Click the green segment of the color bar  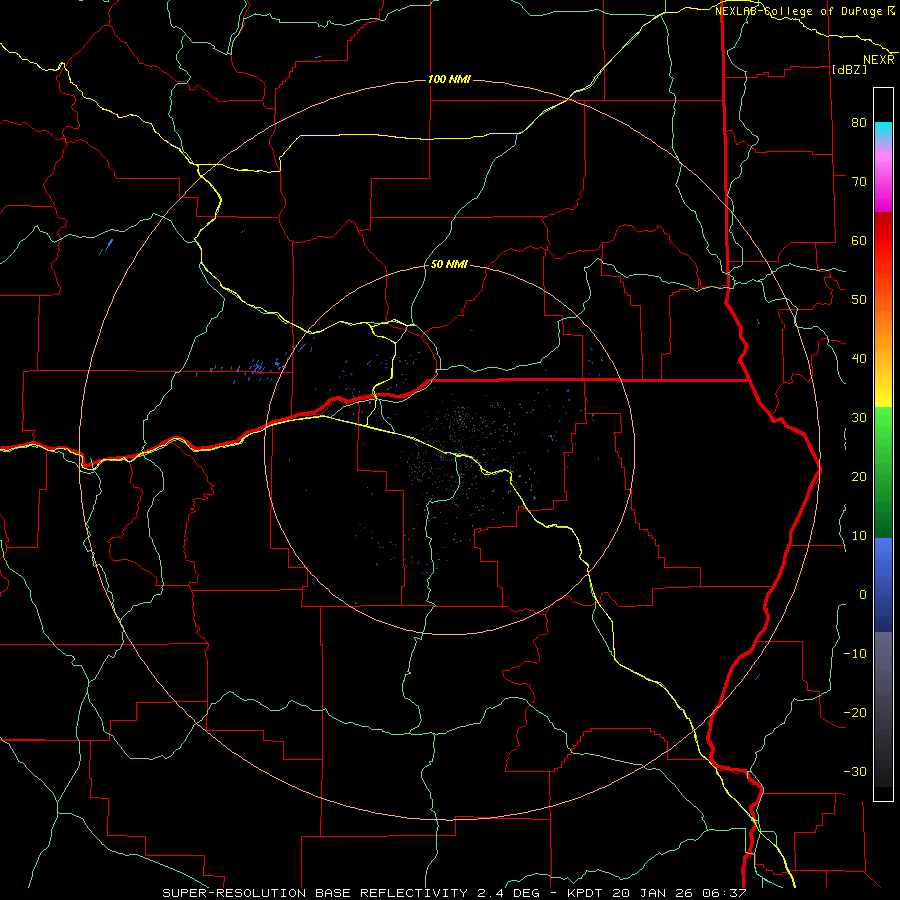(883, 472)
